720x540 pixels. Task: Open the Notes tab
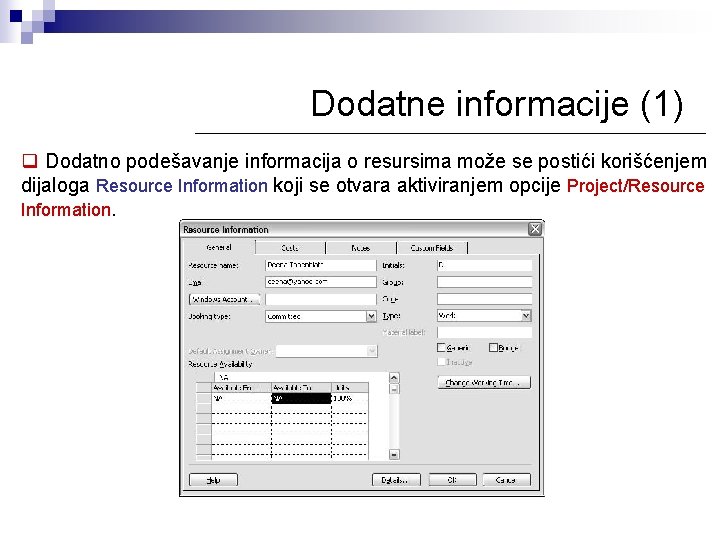tap(360, 248)
